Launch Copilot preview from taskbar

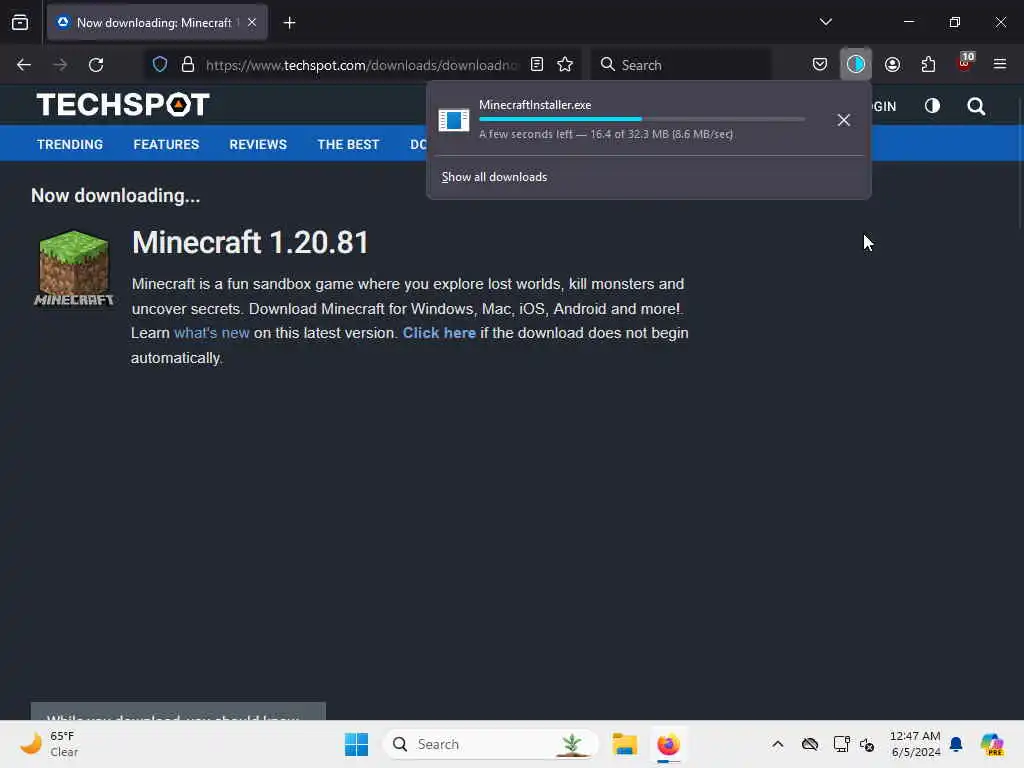992,744
